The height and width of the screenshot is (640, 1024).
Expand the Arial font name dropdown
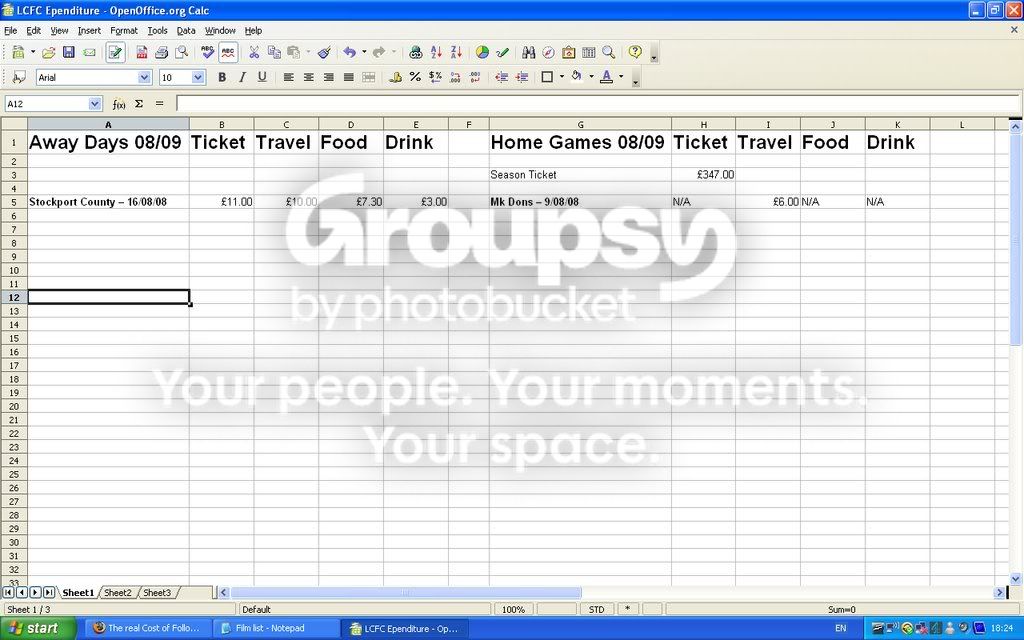click(144, 77)
